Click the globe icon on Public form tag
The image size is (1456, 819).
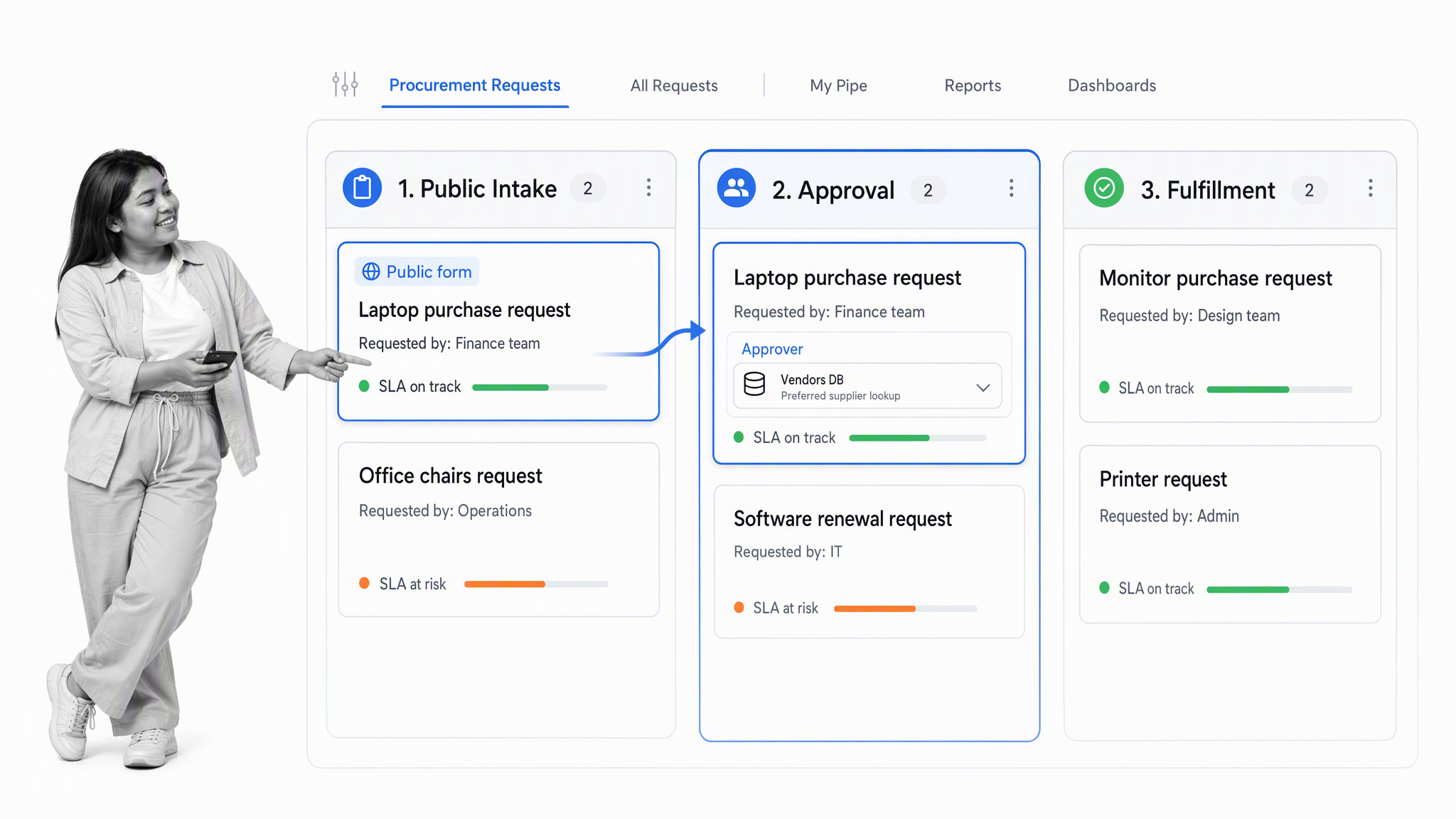(371, 272)
